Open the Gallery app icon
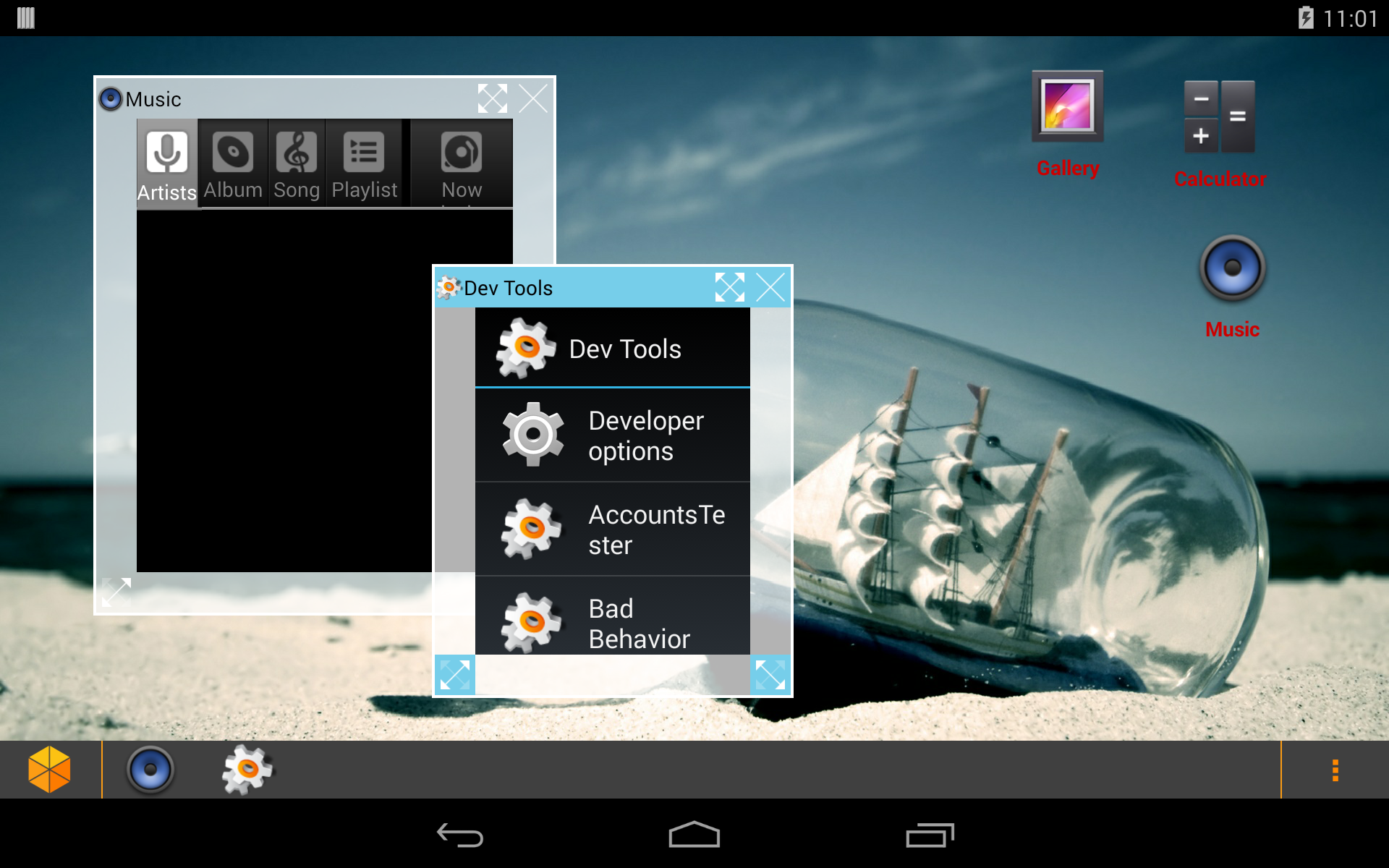The image size is (1389, 868). [1067, 109]
